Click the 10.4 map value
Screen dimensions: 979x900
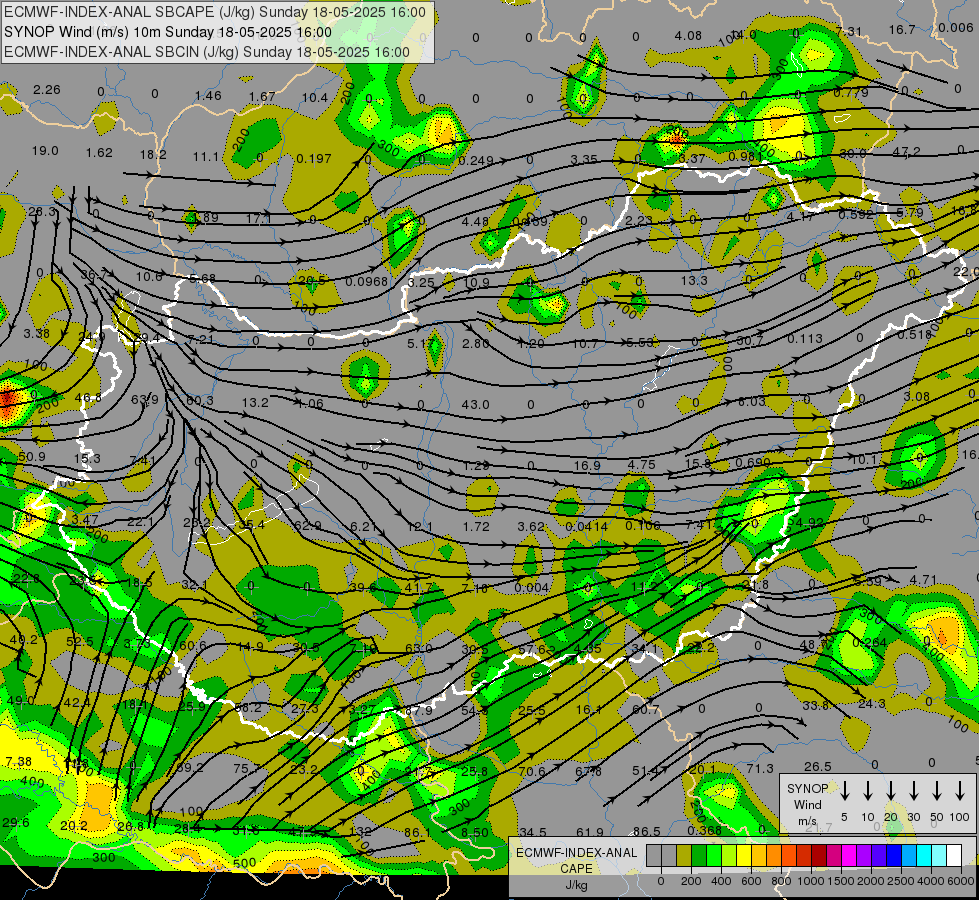click(x=315, y=97)
